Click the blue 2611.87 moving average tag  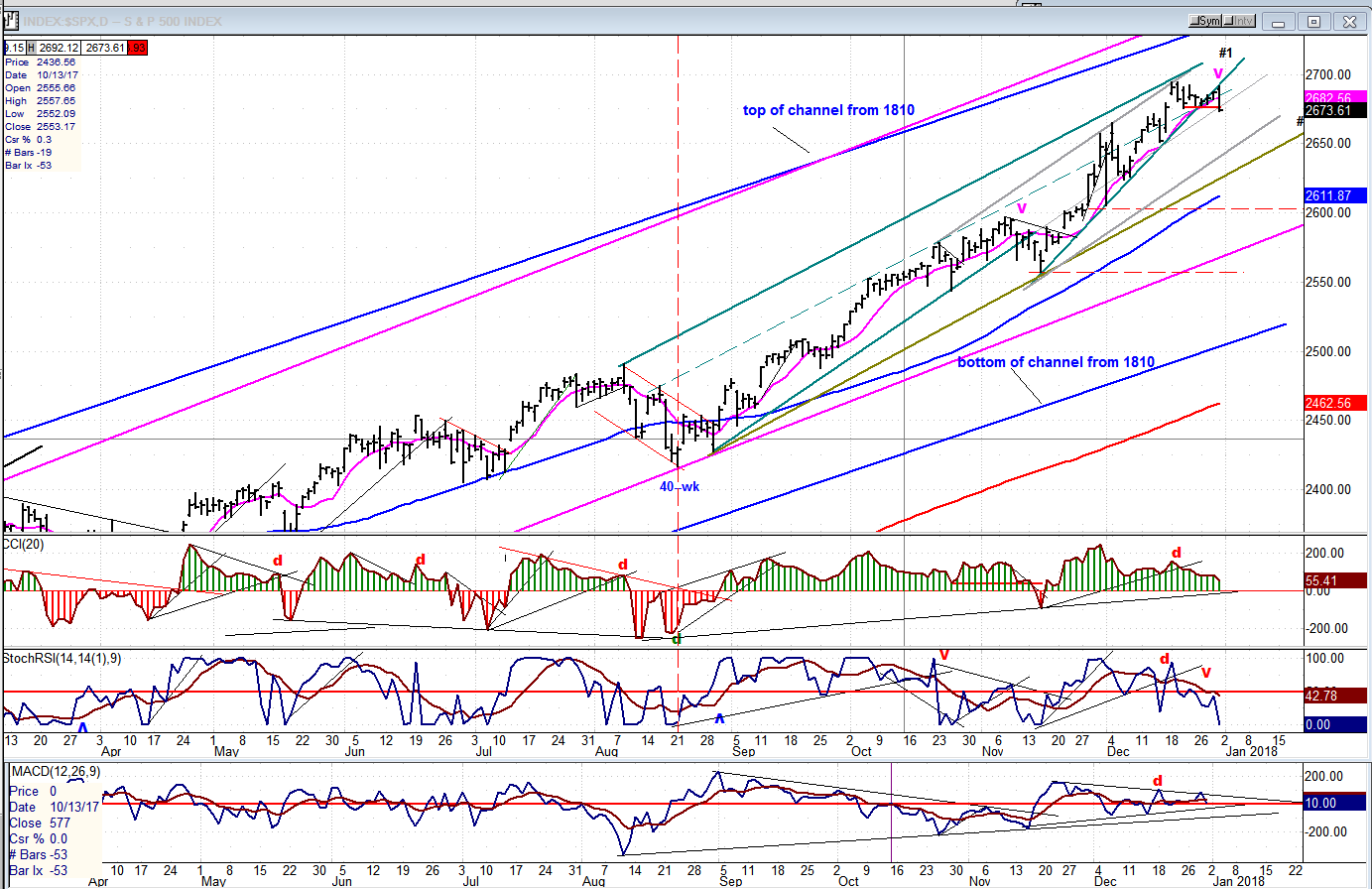[x=1328, y=196]
